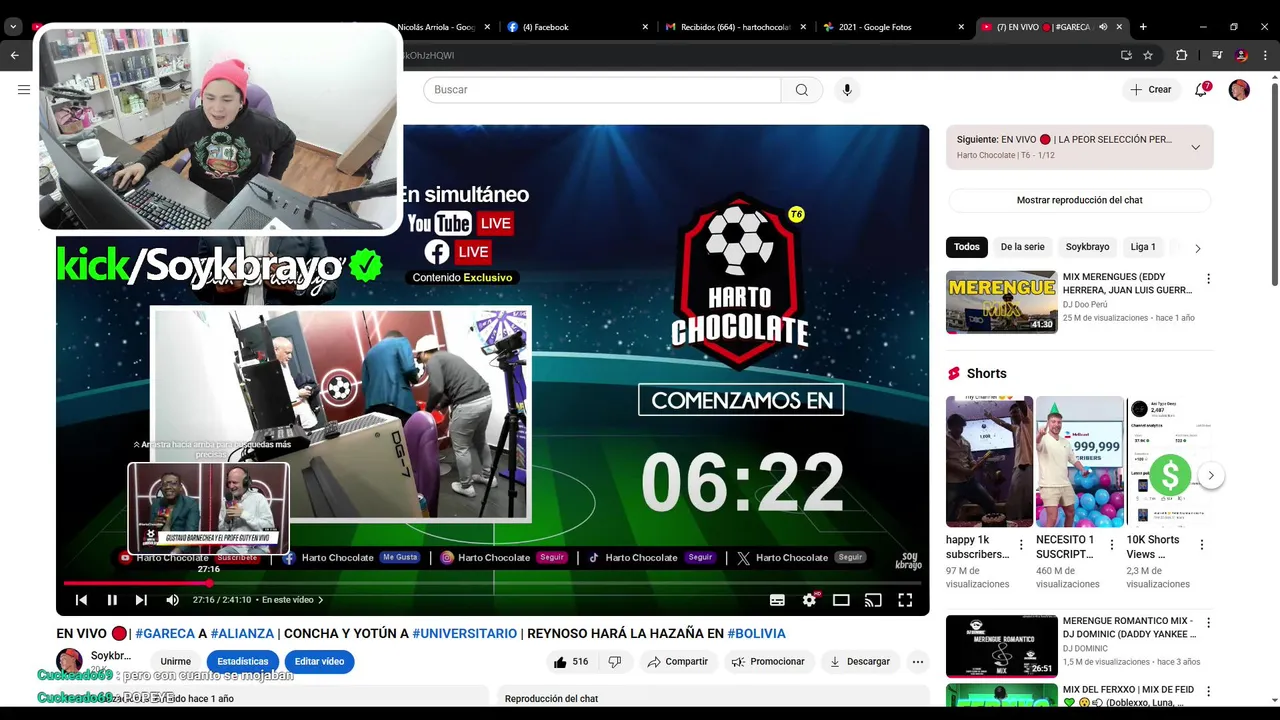This screenshot has height=720, width=1280.
Task: Open options for 'NECESITO 1 SUSCRIPT' short
Action: pyautogui.click(x=1111, y=545)
